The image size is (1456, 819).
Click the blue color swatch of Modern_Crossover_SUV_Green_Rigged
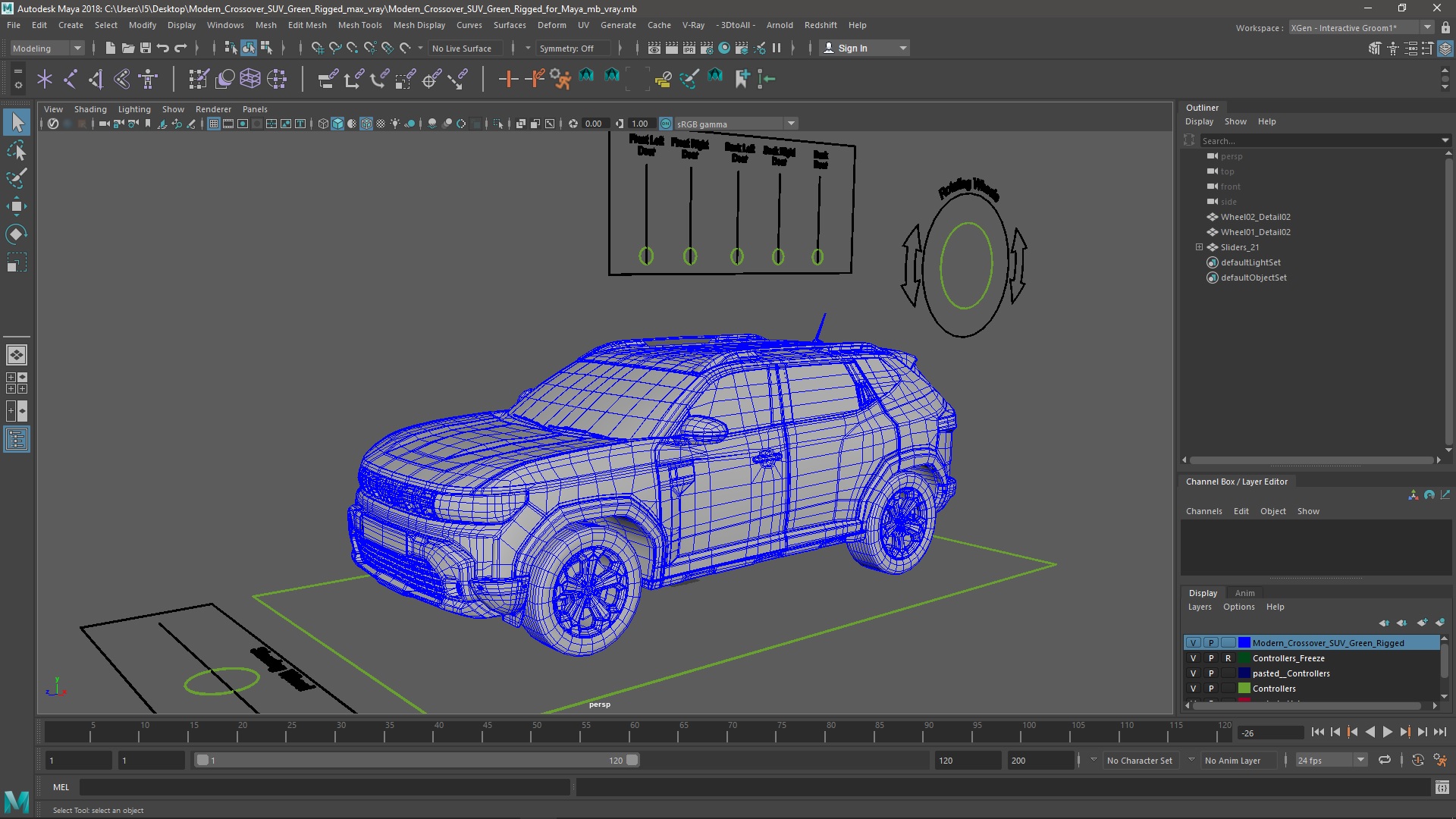(1244, 643)
